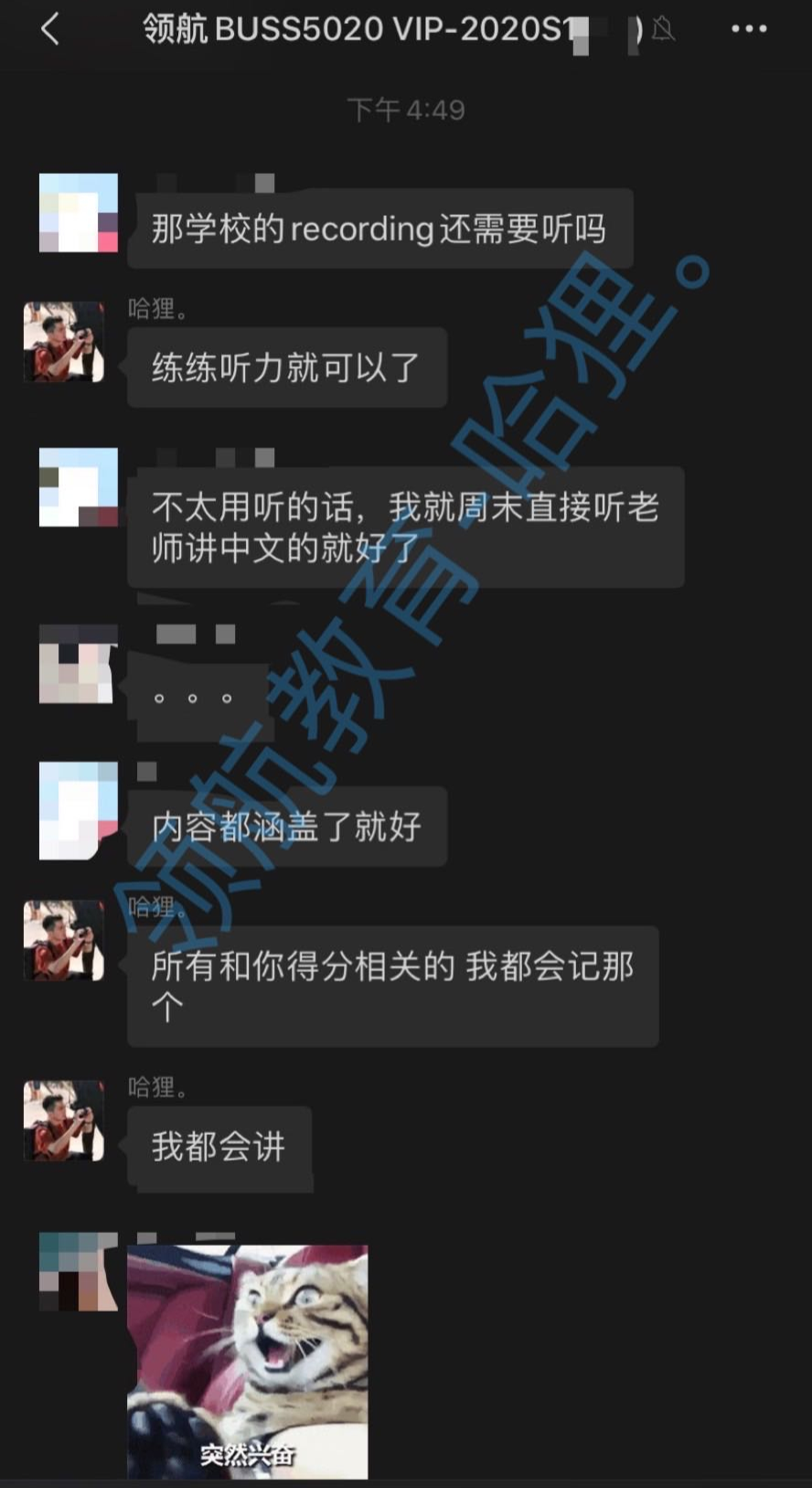Tap pixelated avatar beside cat sticker
Screen dimensions: 812x1488
point(79,1271)
